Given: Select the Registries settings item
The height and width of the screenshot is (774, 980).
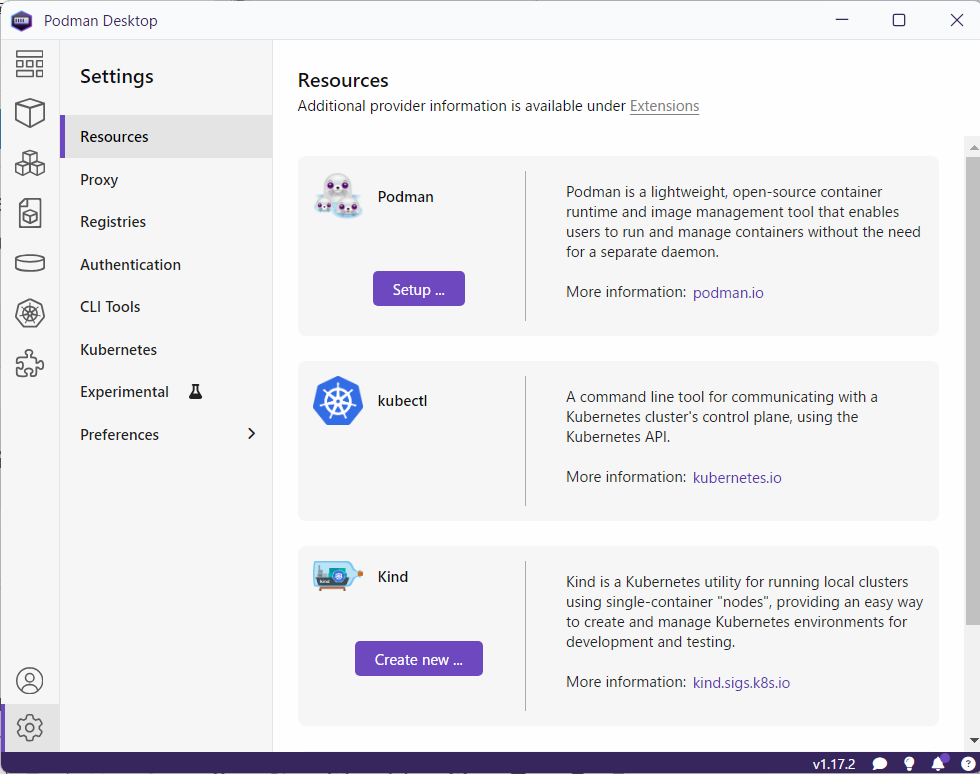Looking at the screenshot, I should pos(113,222).
